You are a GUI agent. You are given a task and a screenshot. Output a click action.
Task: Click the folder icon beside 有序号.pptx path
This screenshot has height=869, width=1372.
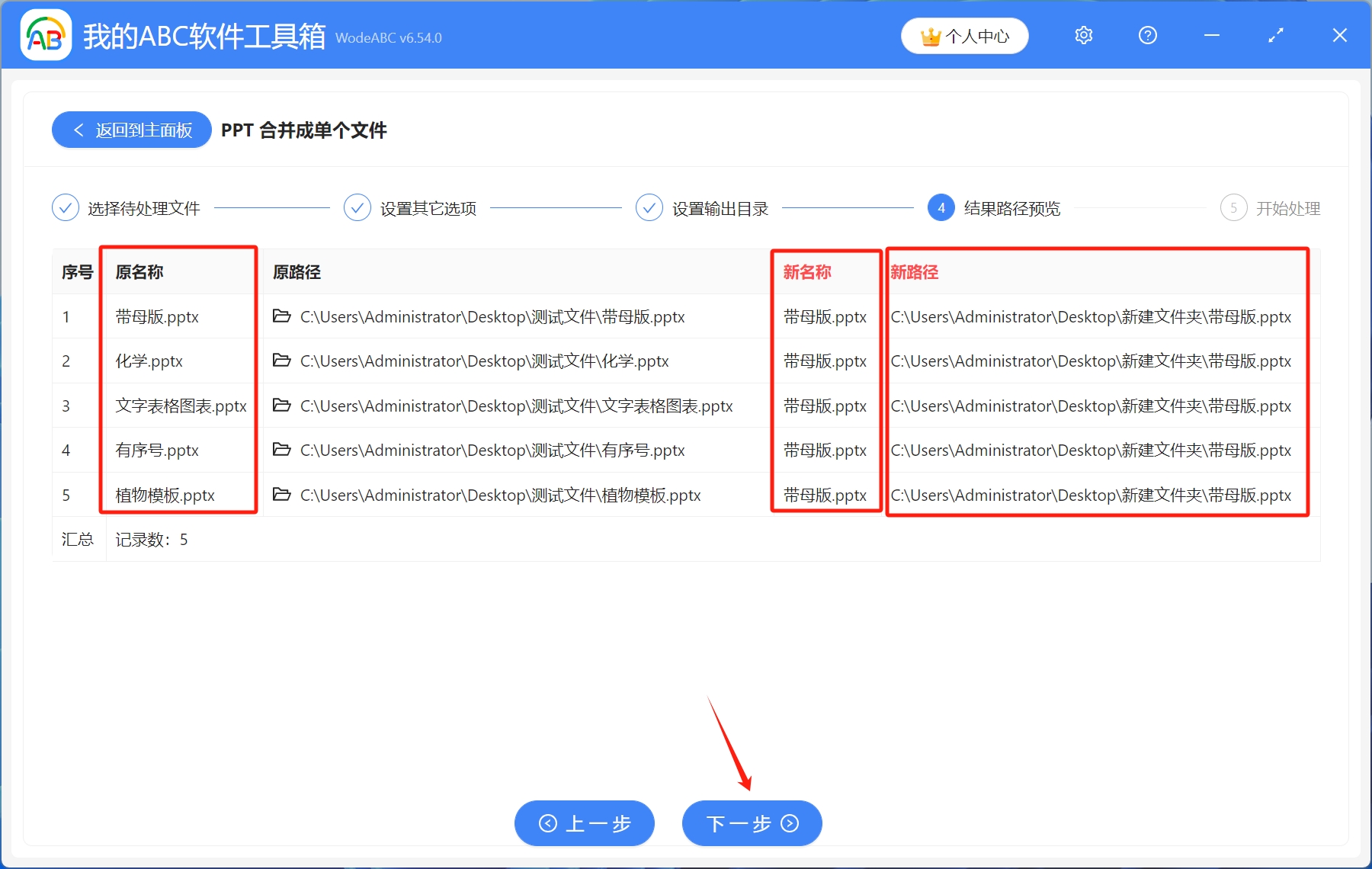point(280,450)
